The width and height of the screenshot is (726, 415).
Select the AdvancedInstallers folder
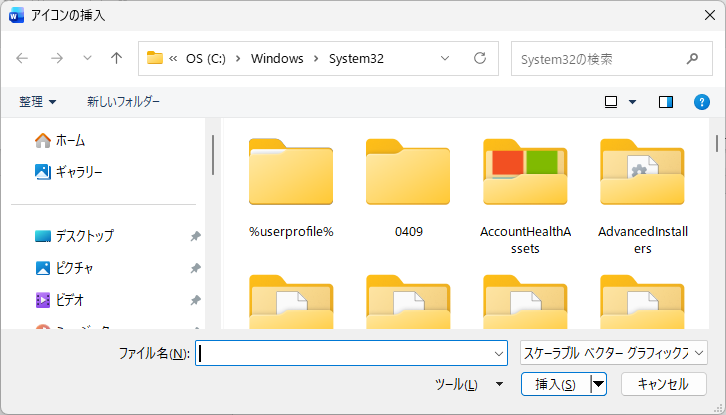click(x=643, y=196)
